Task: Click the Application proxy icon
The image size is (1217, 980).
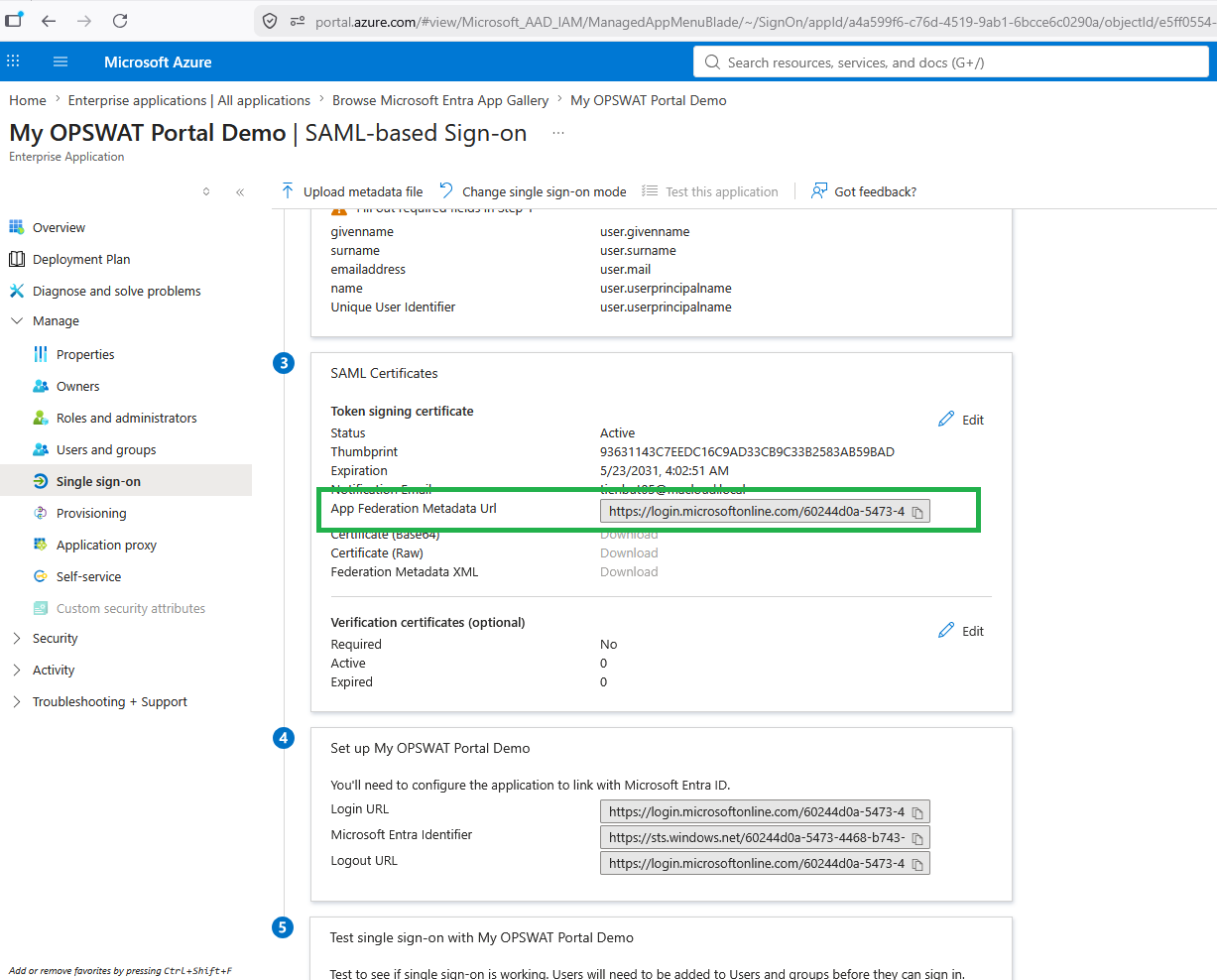Action: (x=40, y=545)
